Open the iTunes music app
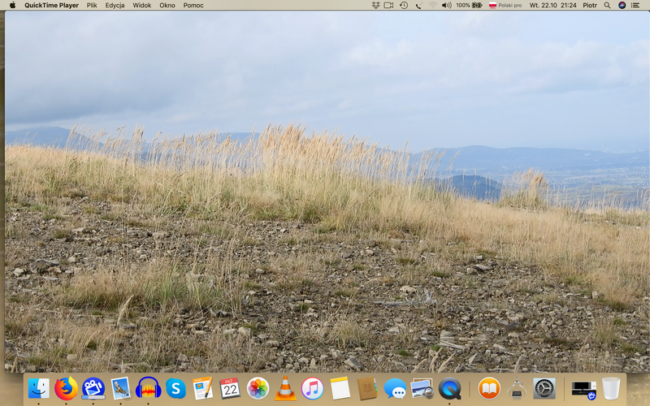 click(312, 388)
